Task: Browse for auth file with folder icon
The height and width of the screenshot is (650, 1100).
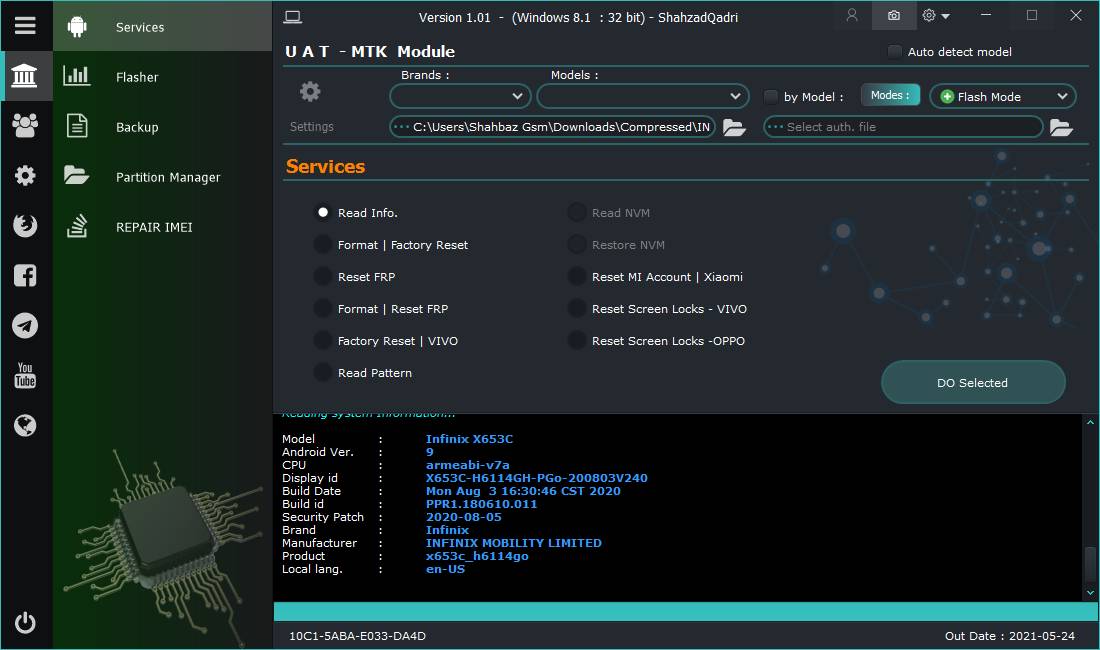Action: pyautogui.click(x=1061, y=127)
